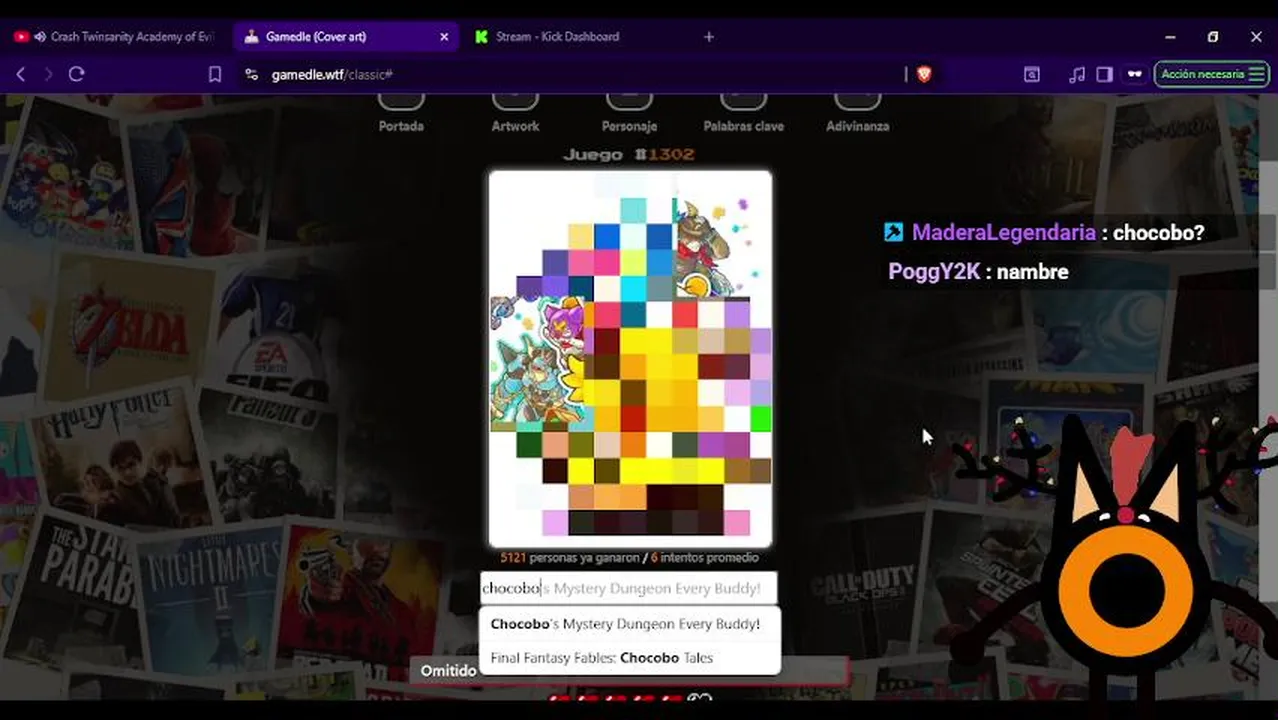Click the pixelated cover art image
This screenshot has width=1278, height=720.
tap(630, 359)
